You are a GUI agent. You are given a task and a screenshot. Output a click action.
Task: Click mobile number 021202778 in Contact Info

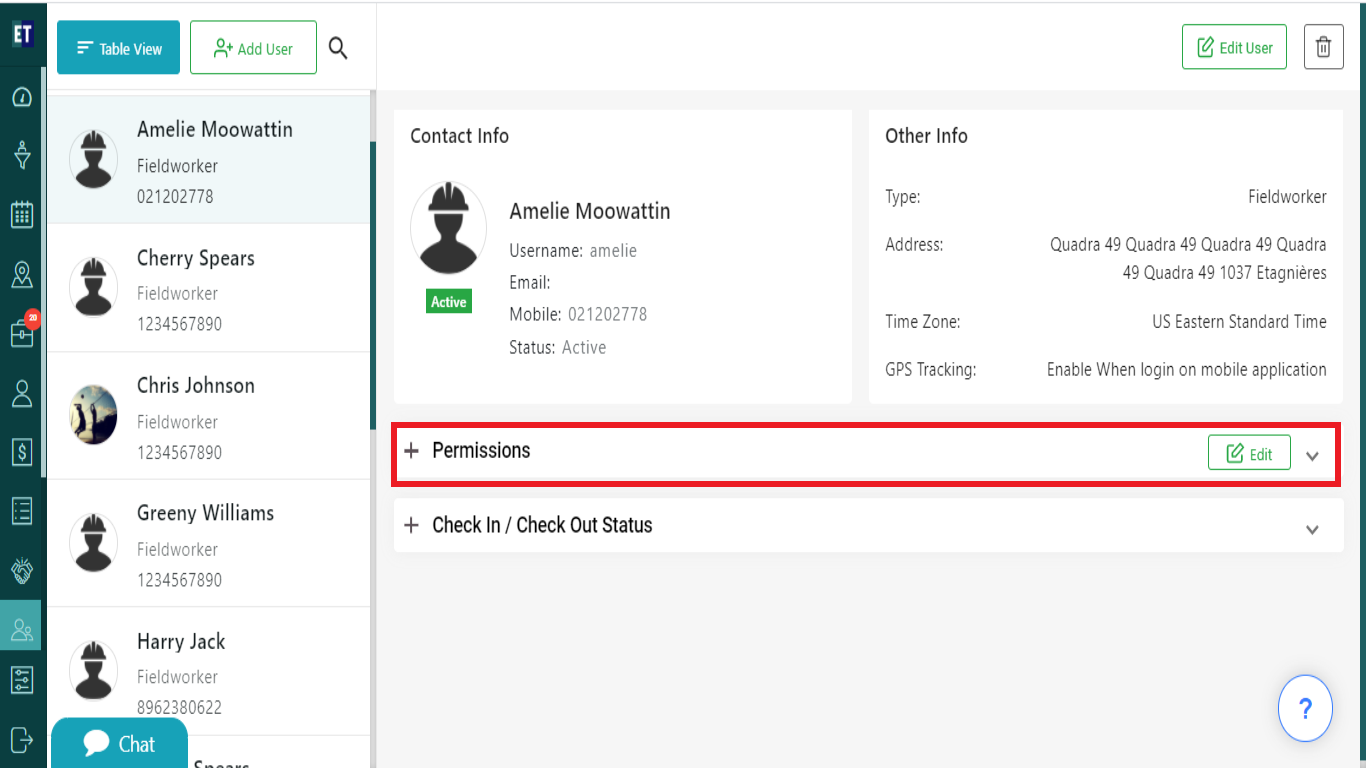pyautogui.click(x=607, y=314)
